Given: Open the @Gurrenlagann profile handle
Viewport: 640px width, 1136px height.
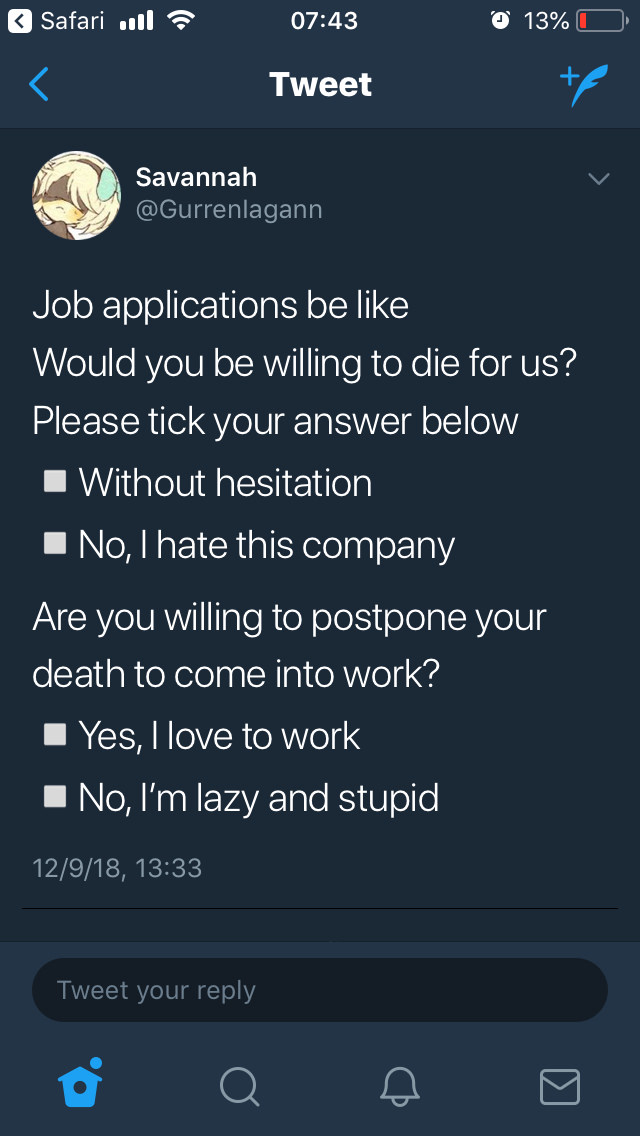Looking at the screenshot, I should (229, 210).
